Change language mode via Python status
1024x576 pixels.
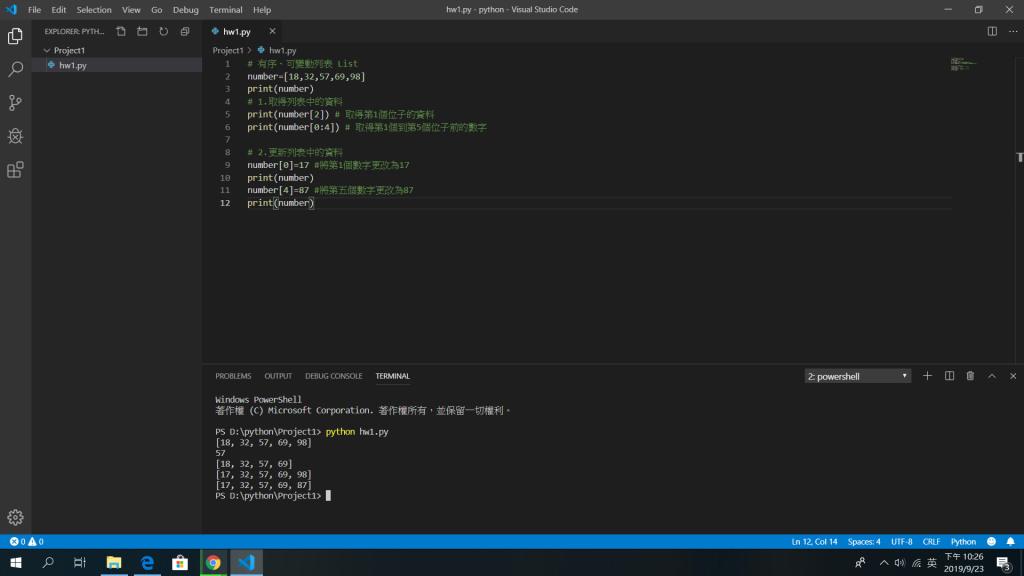pyautogui.click(x=963, y=541)
